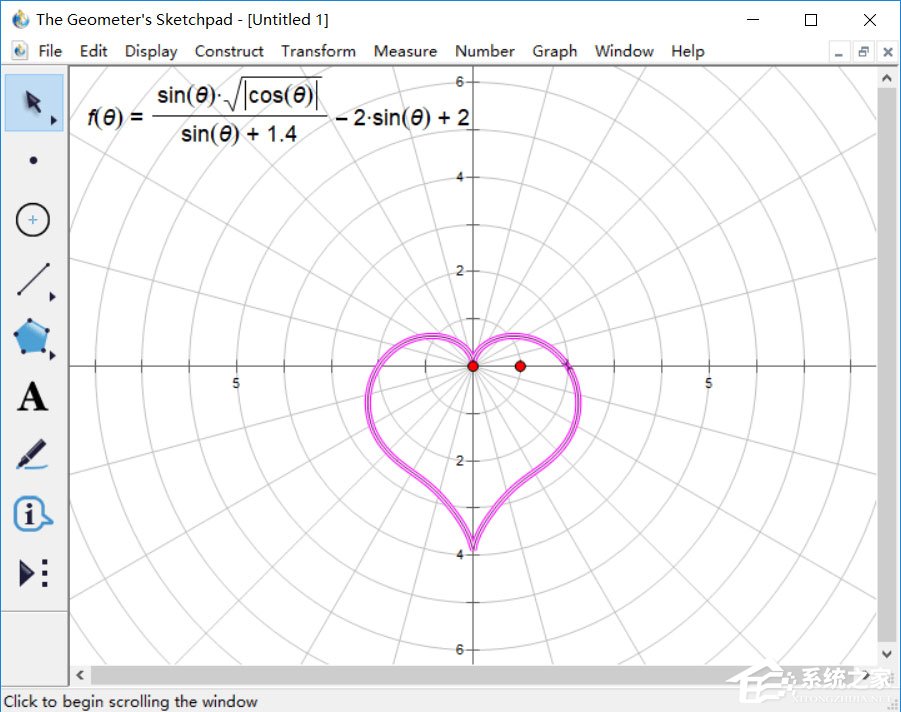Click the vertical scrollbar up arrow
This screenshot has width=901, height=712.
(x=887, y=78)
